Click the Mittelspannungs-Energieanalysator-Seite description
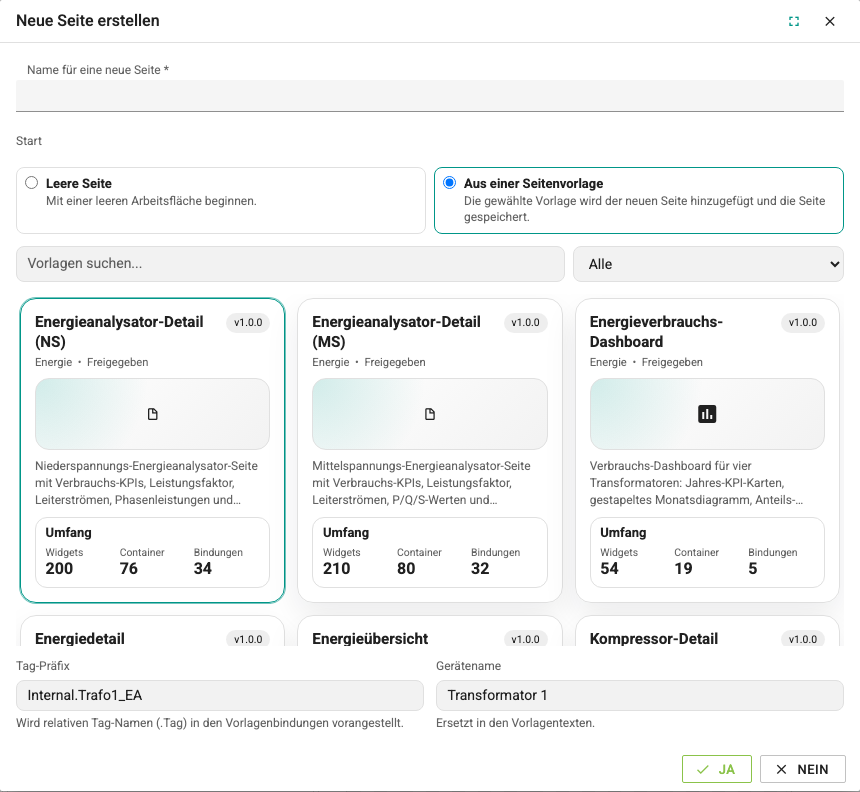Viewport: 860px width, 792px height. point(421,483)
